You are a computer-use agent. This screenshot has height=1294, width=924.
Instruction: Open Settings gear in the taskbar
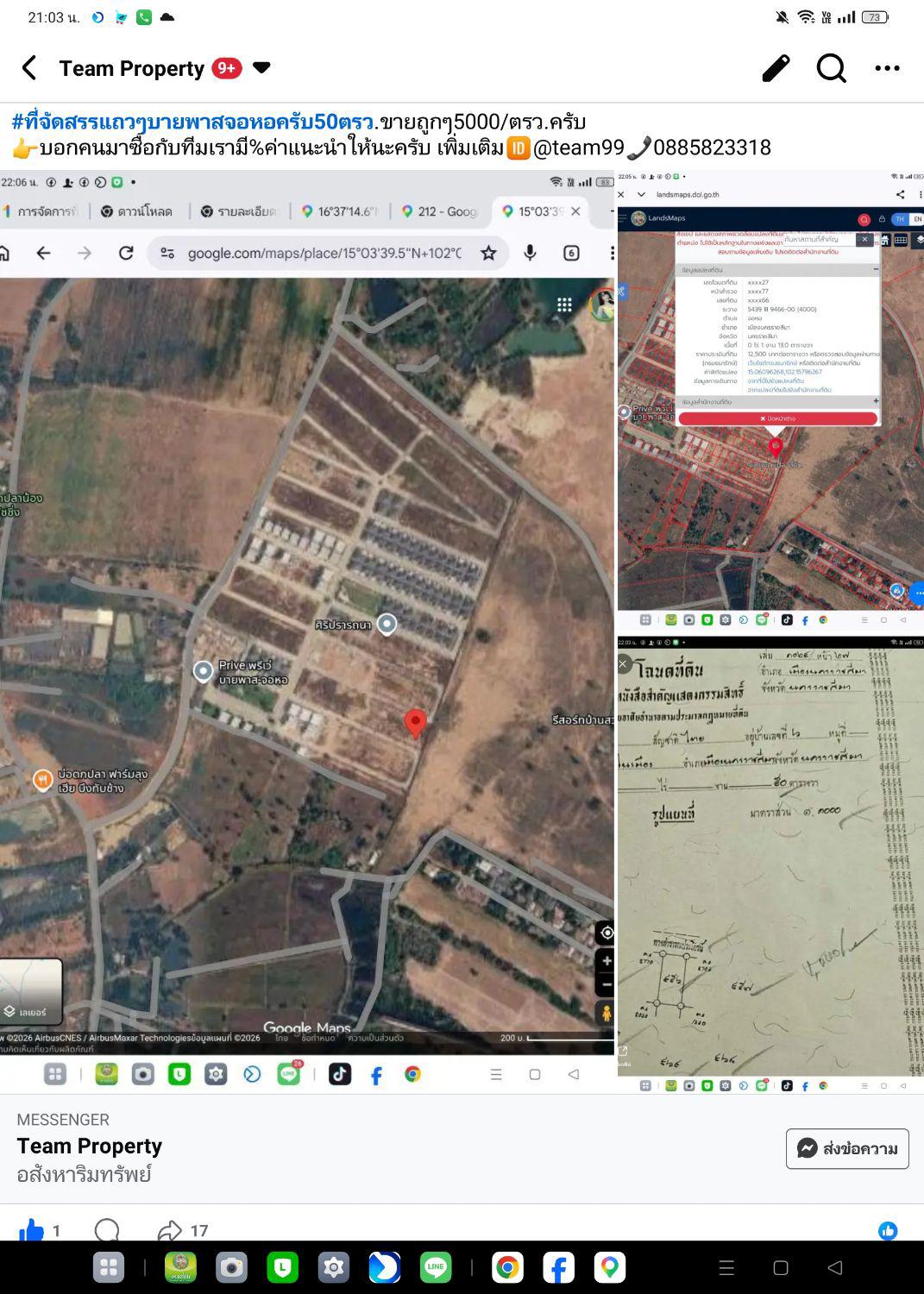tap(333, 1267)
